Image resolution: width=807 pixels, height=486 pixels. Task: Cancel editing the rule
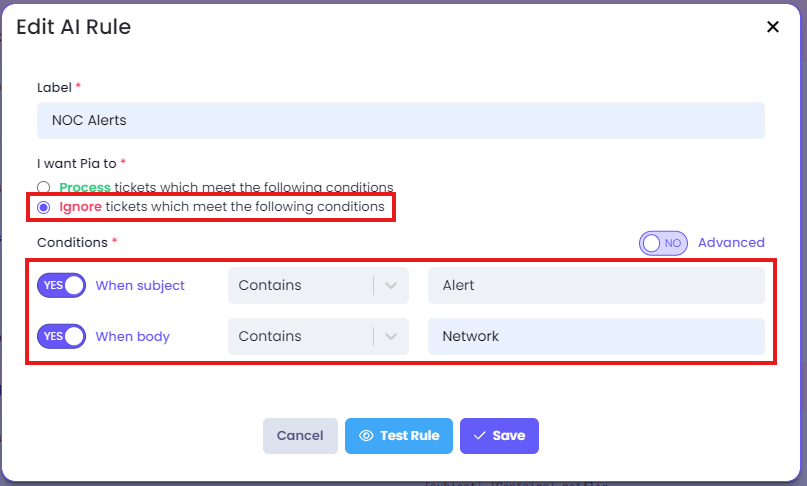click(300, 436)
